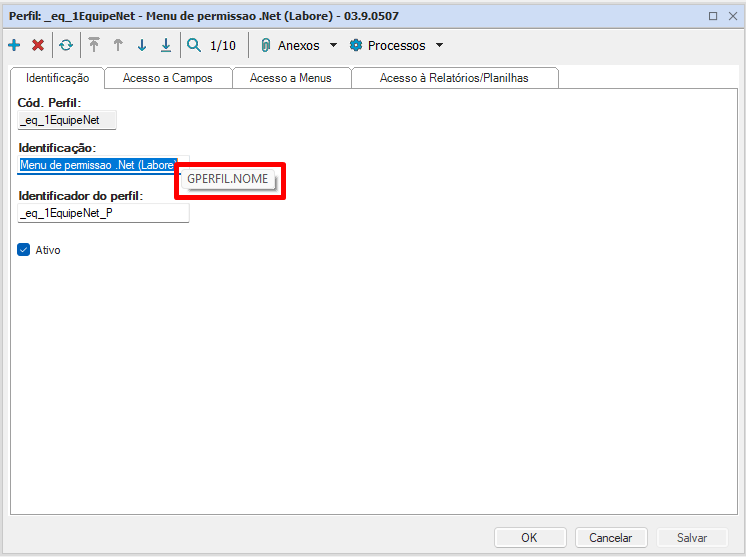
Task: Go to first record arrow icon
Action: [x=94, y=45]
